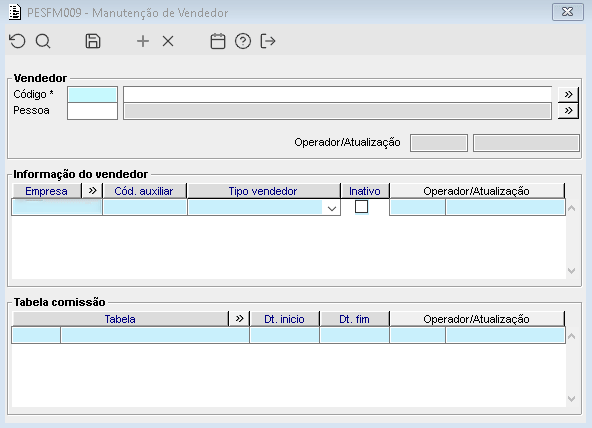Click the Dt. inicio cell in commission table
This screenshot has height=428, width=592.
point(285,336)
